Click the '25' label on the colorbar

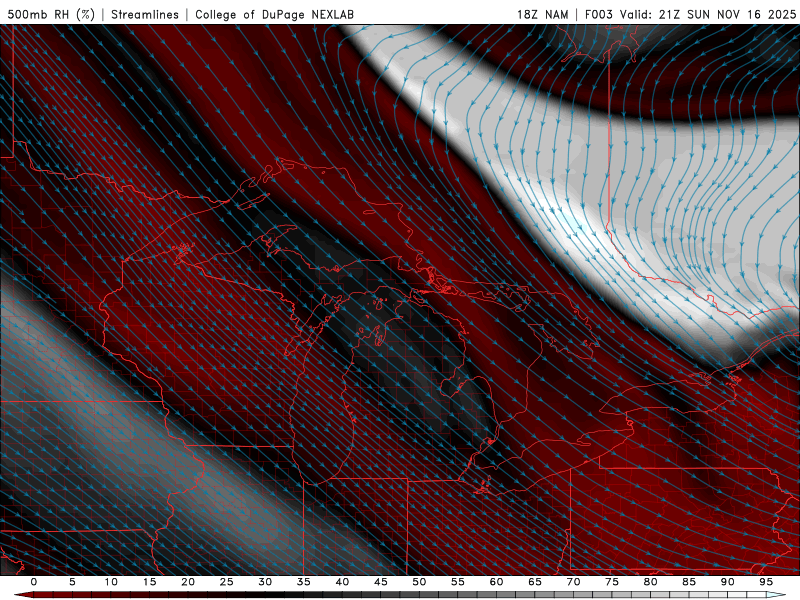(227, 582)
